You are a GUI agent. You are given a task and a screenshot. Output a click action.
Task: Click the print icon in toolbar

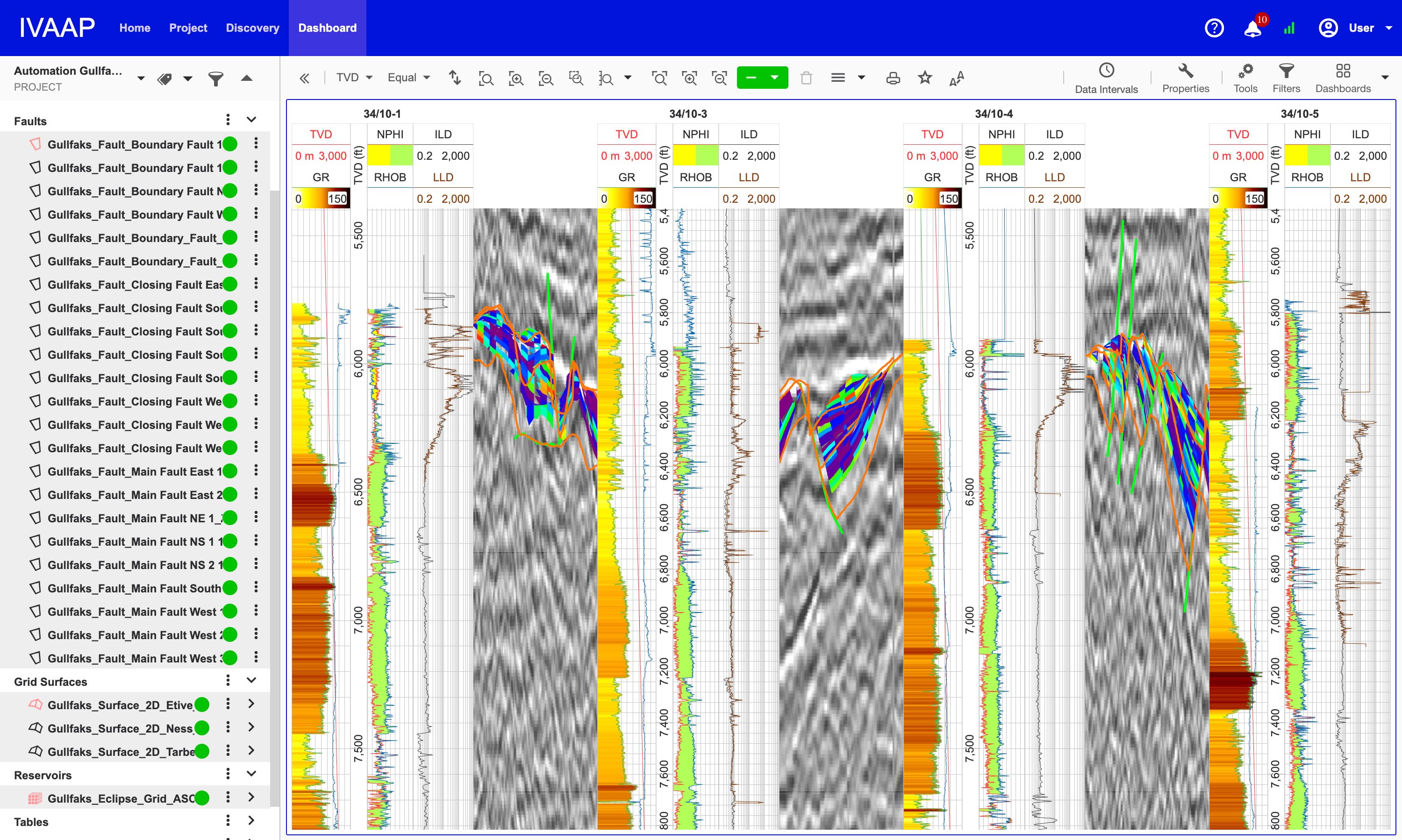pyautogui.click(x=893, y=78)
